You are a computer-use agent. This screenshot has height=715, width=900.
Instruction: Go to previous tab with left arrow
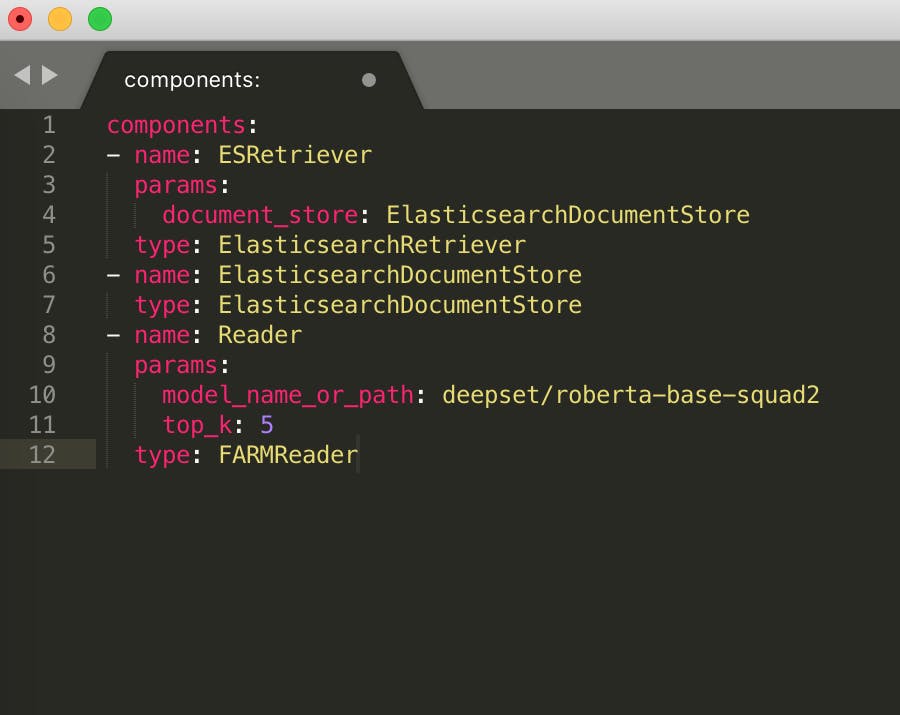tap(22, 75)
